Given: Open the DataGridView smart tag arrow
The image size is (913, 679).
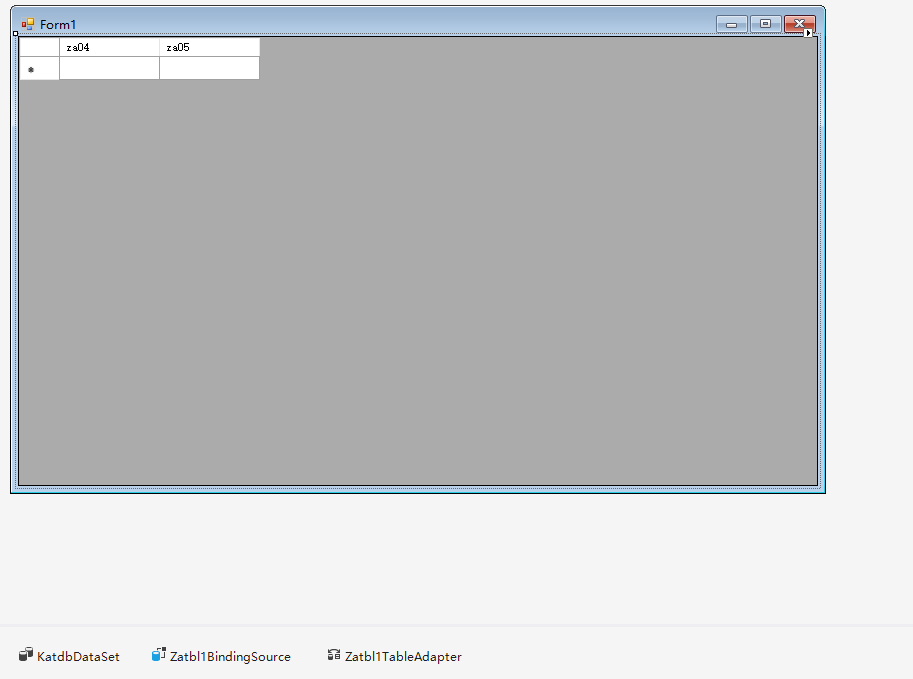Looking at the screenshot, I should (x=808, y=33).
